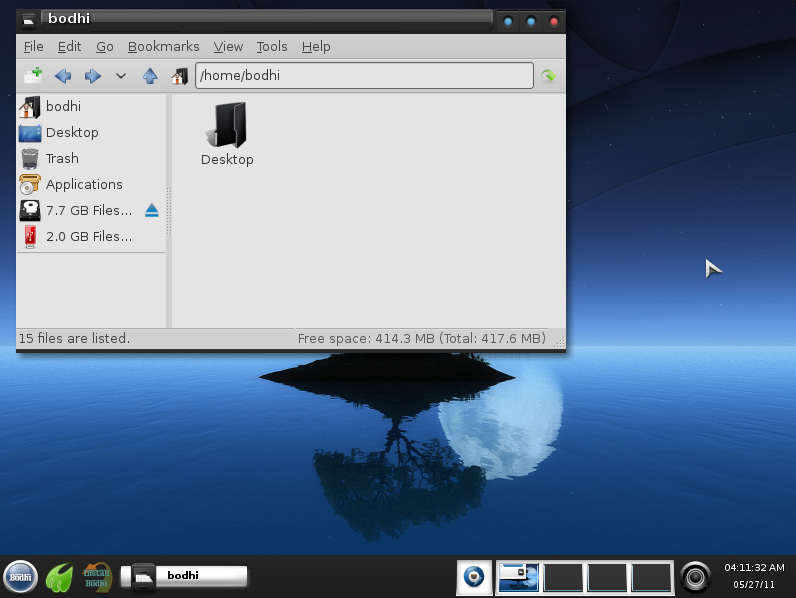Go up to the parent folder
Viewport: 796px width, 598px height.
pos(150,76)
